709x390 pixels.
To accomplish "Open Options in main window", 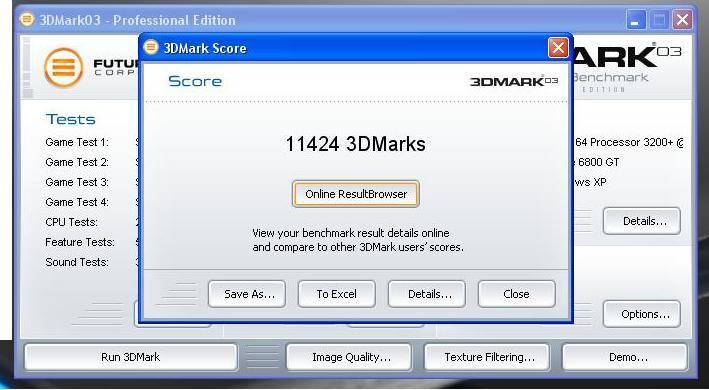I will pyautogui.click(x=642, y=314).
